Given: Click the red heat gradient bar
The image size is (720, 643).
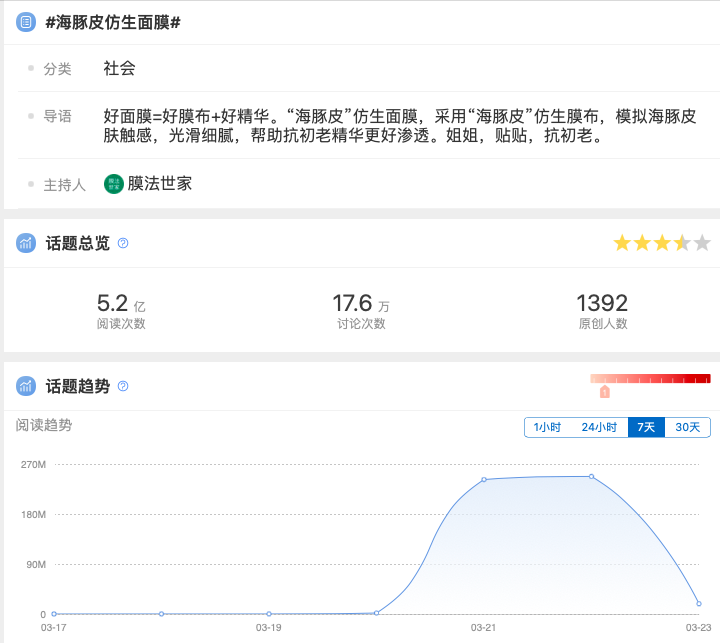Looking at the screenshot, I should [x=650, y=379].
